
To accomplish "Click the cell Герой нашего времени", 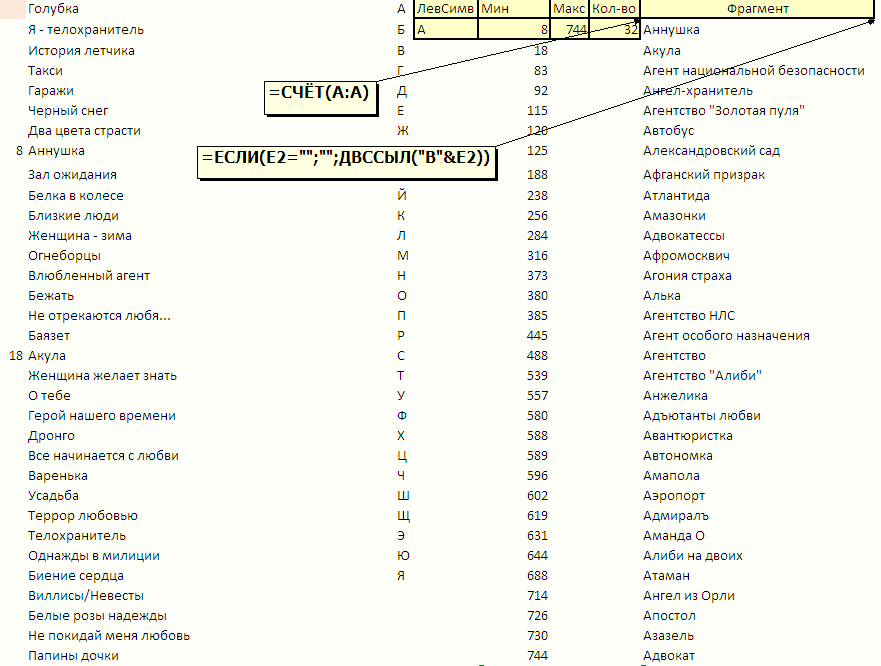I will tap(102, 415).
